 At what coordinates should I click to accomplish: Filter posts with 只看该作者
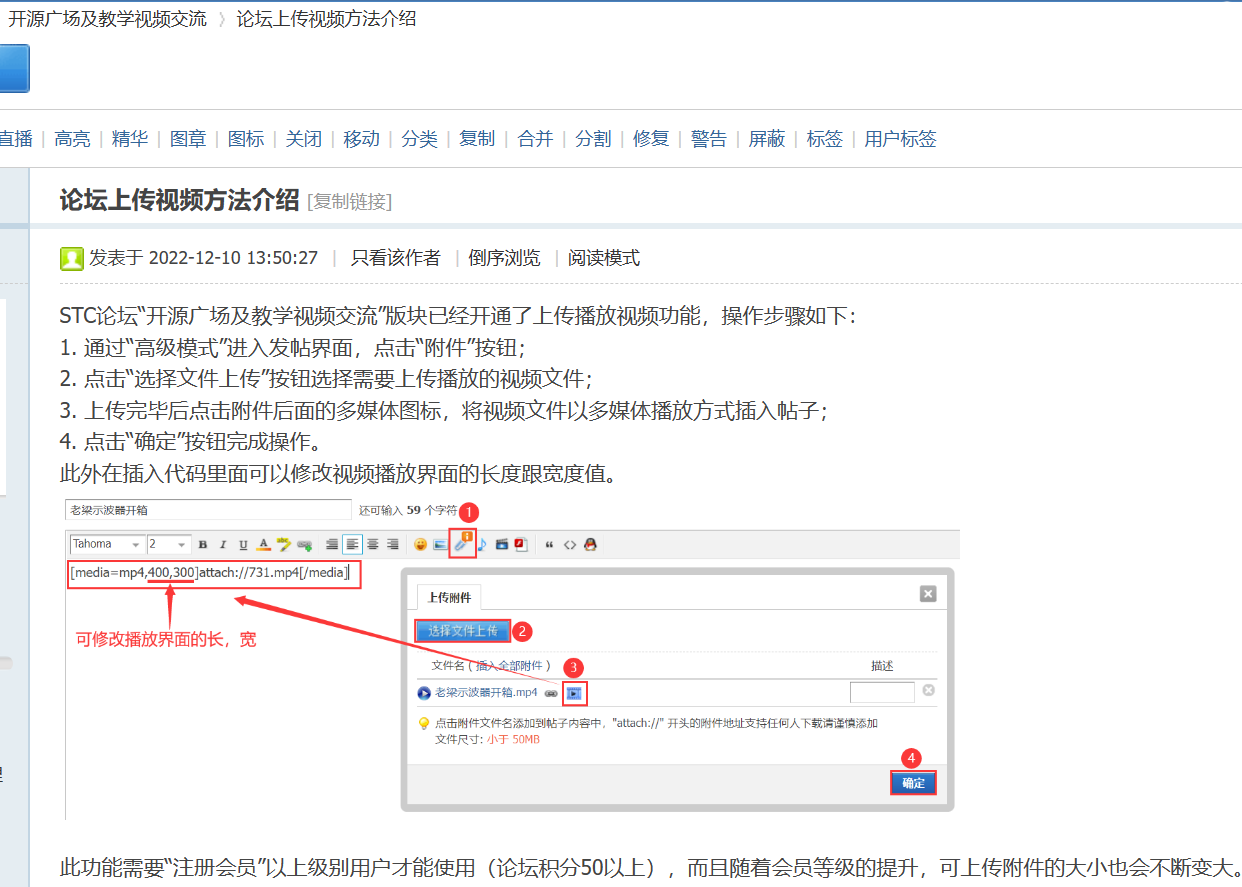coord(395,258)
